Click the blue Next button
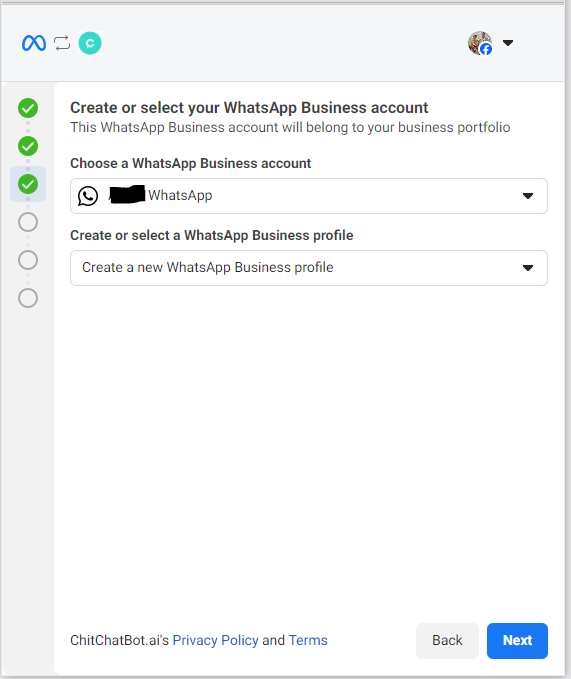Screen dimensions: 571x679 pyautogui.click(x=517, y=640)
